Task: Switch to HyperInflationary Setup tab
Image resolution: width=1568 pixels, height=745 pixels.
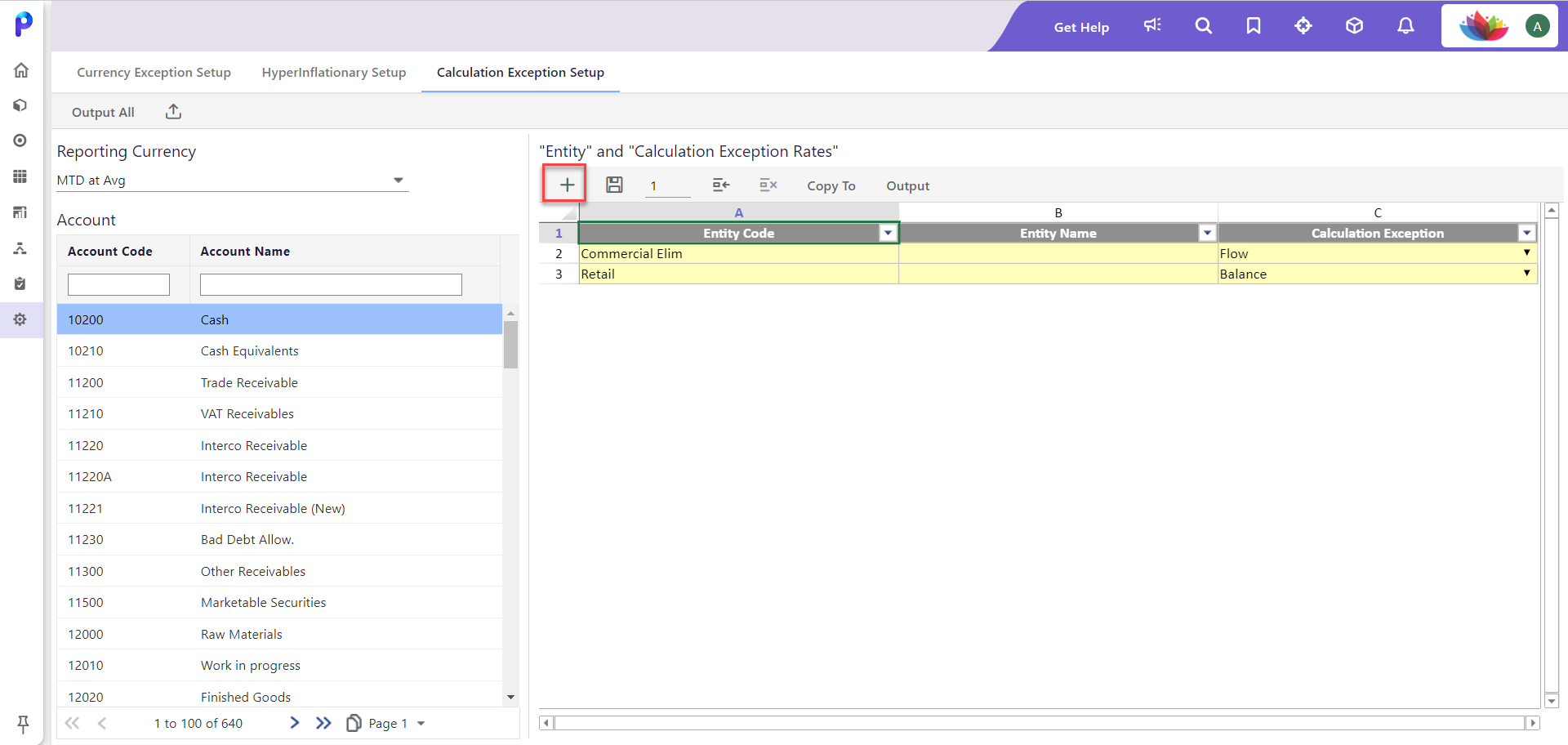Action: [x=334, y=73]
